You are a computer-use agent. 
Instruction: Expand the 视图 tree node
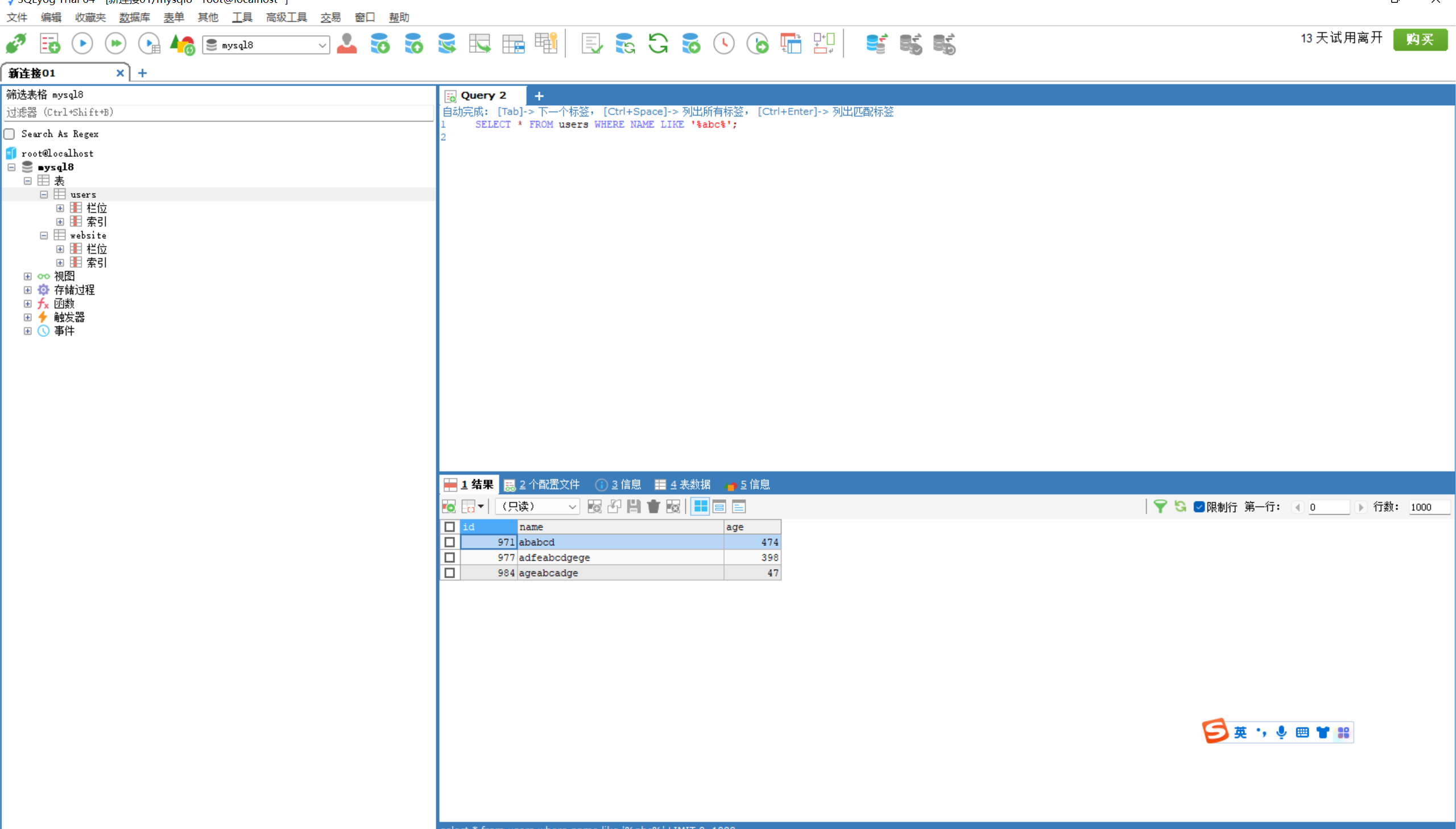coord(27,276)
